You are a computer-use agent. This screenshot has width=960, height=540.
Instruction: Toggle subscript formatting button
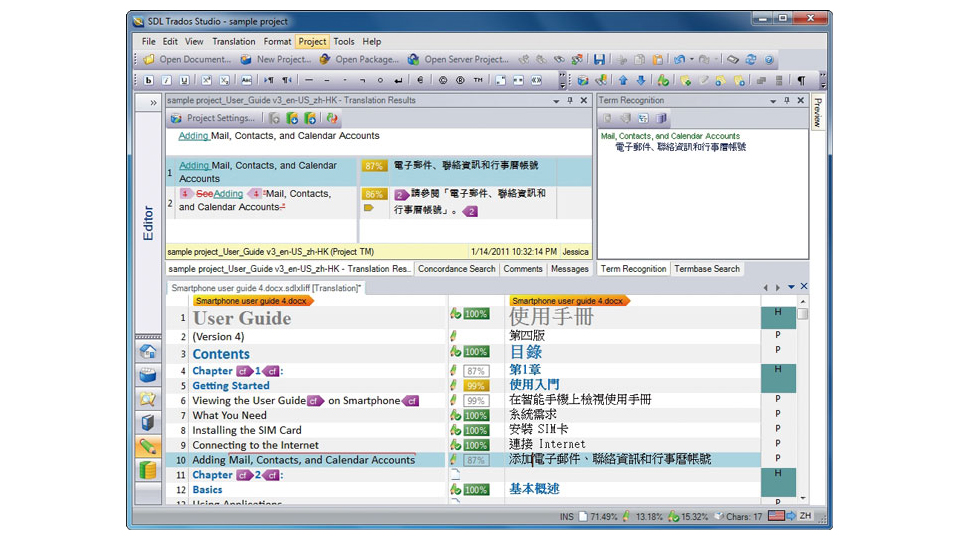point(224,80)
